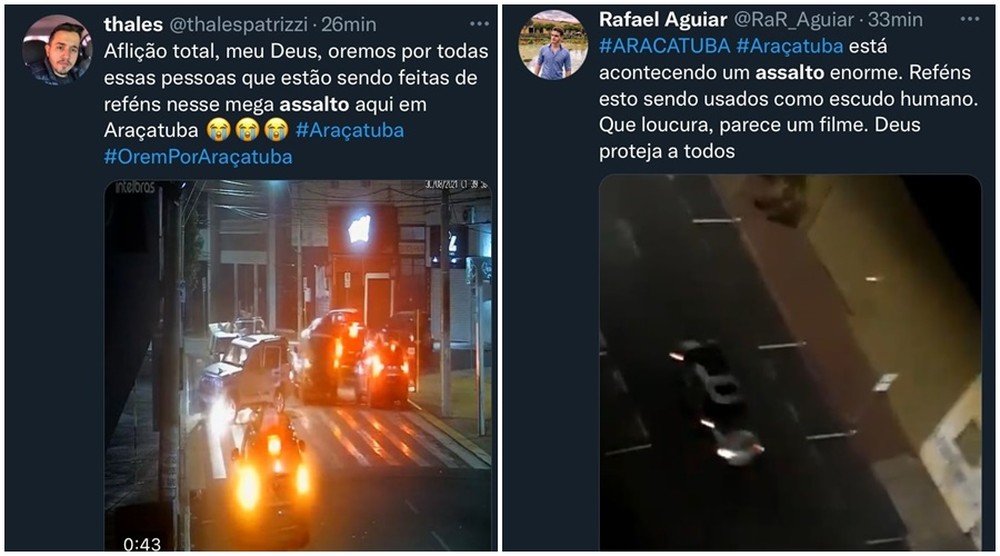
Task: Play the aerial night street video
Action: click(x=790, y=362)
